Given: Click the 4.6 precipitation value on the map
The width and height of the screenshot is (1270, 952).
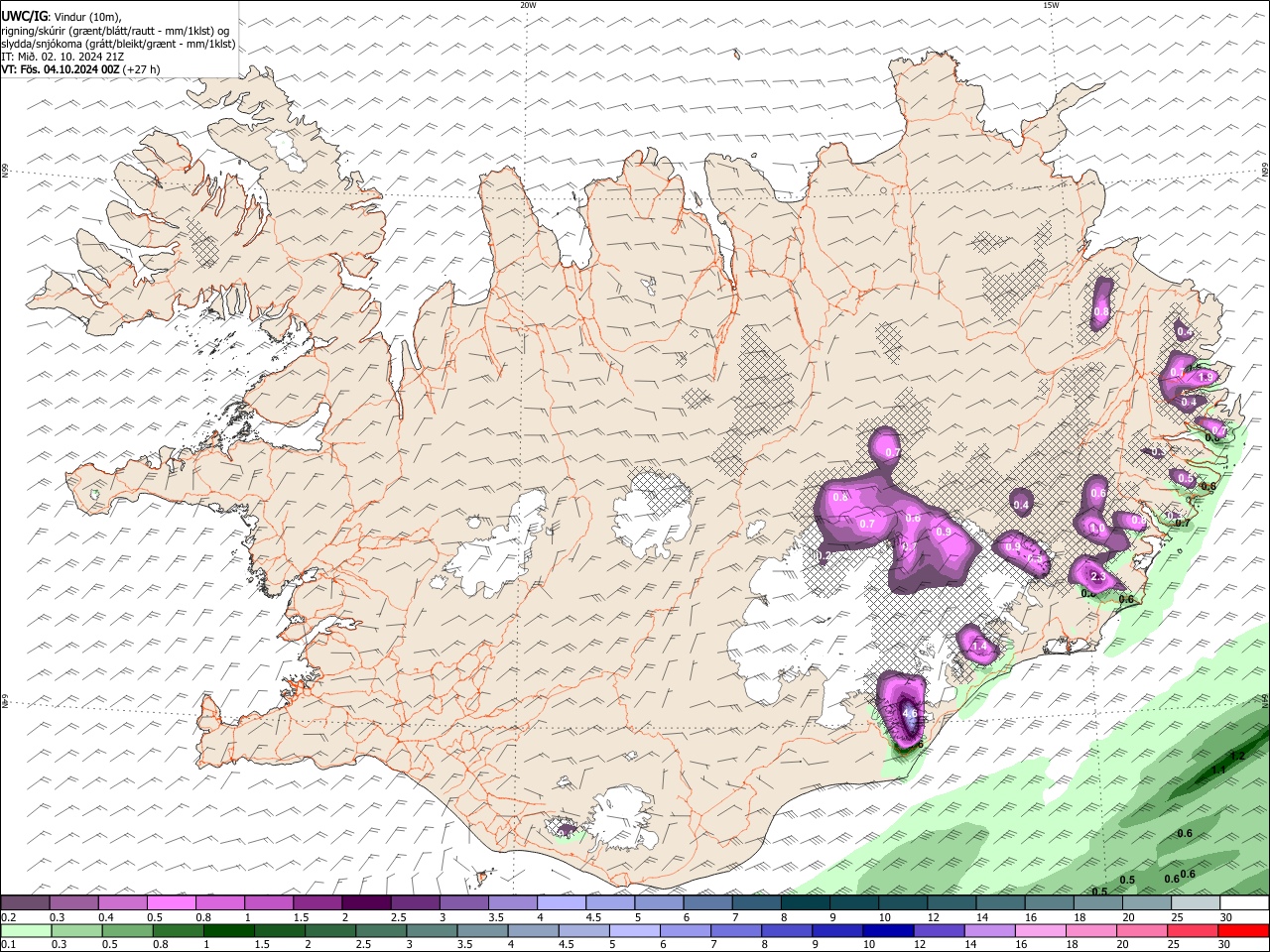Looking at the screenshot, I should coord(909,712).
